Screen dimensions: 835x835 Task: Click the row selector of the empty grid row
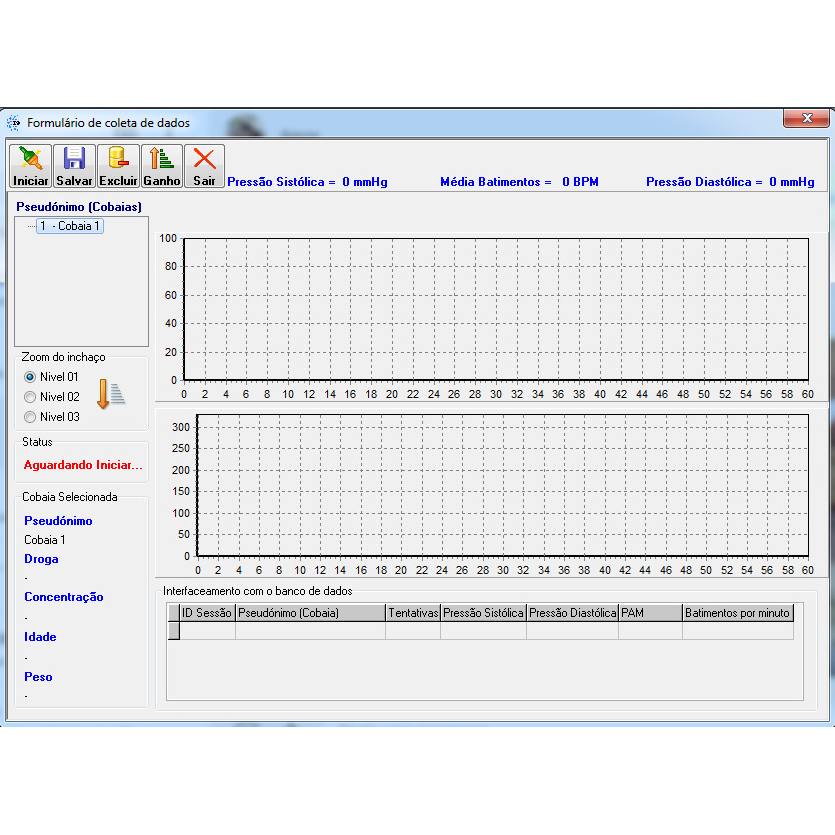pyautogui.click(x=173, y=631)
